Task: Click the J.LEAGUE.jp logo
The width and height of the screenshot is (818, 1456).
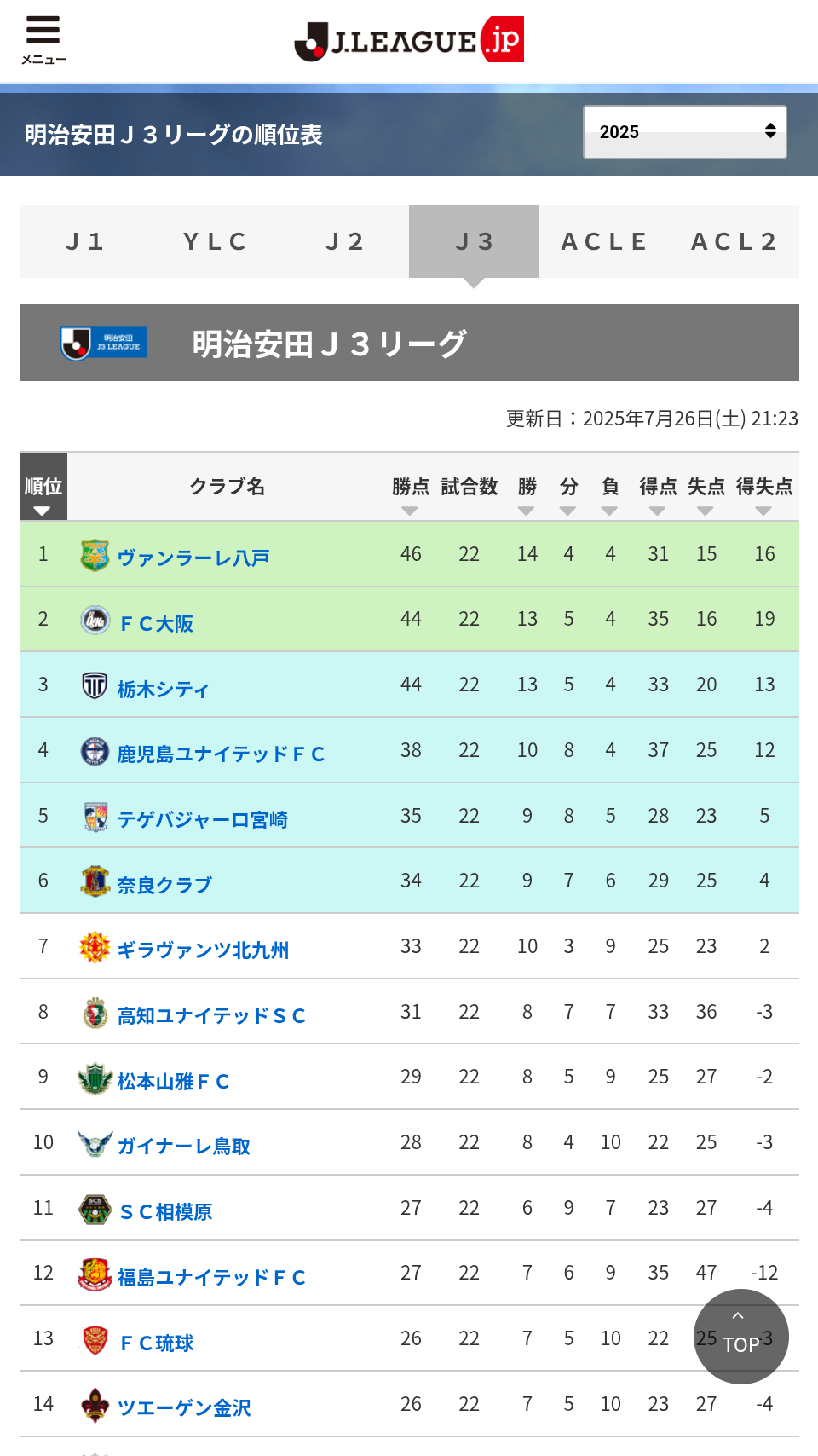Action: (x=409, y=40)
